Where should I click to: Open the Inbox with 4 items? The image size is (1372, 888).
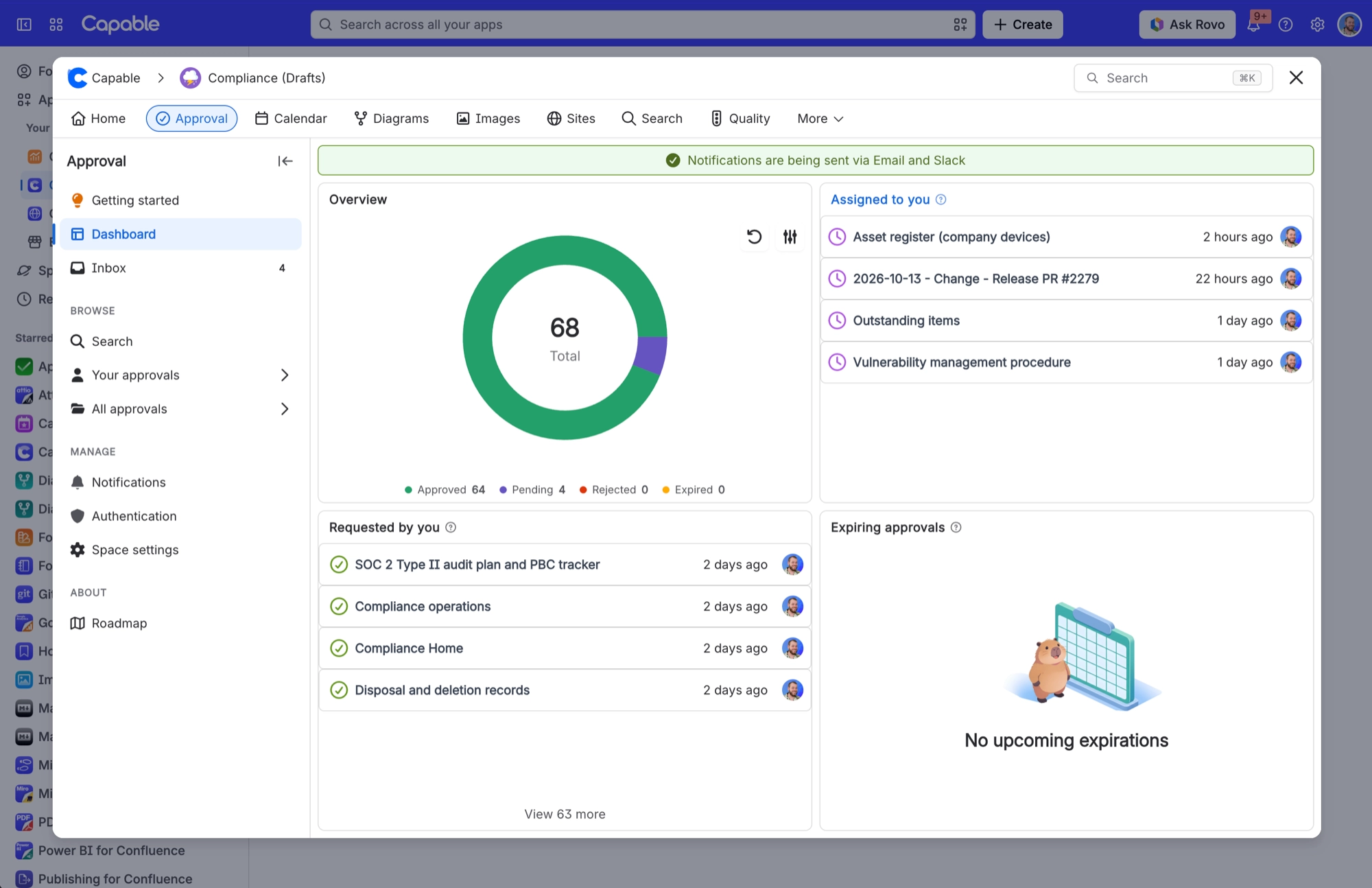click(x=180, y=268)
